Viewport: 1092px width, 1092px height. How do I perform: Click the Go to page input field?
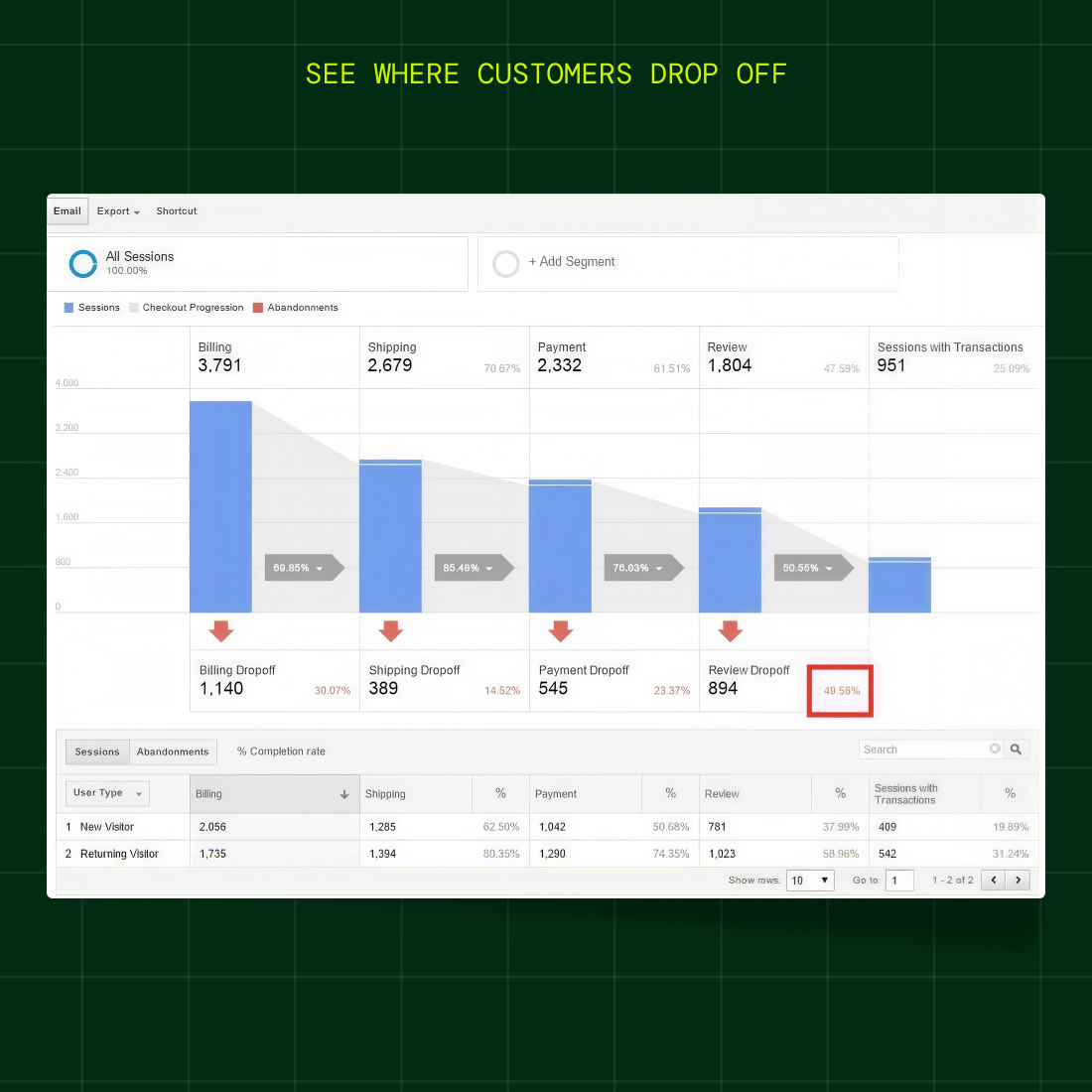(899, 881)
